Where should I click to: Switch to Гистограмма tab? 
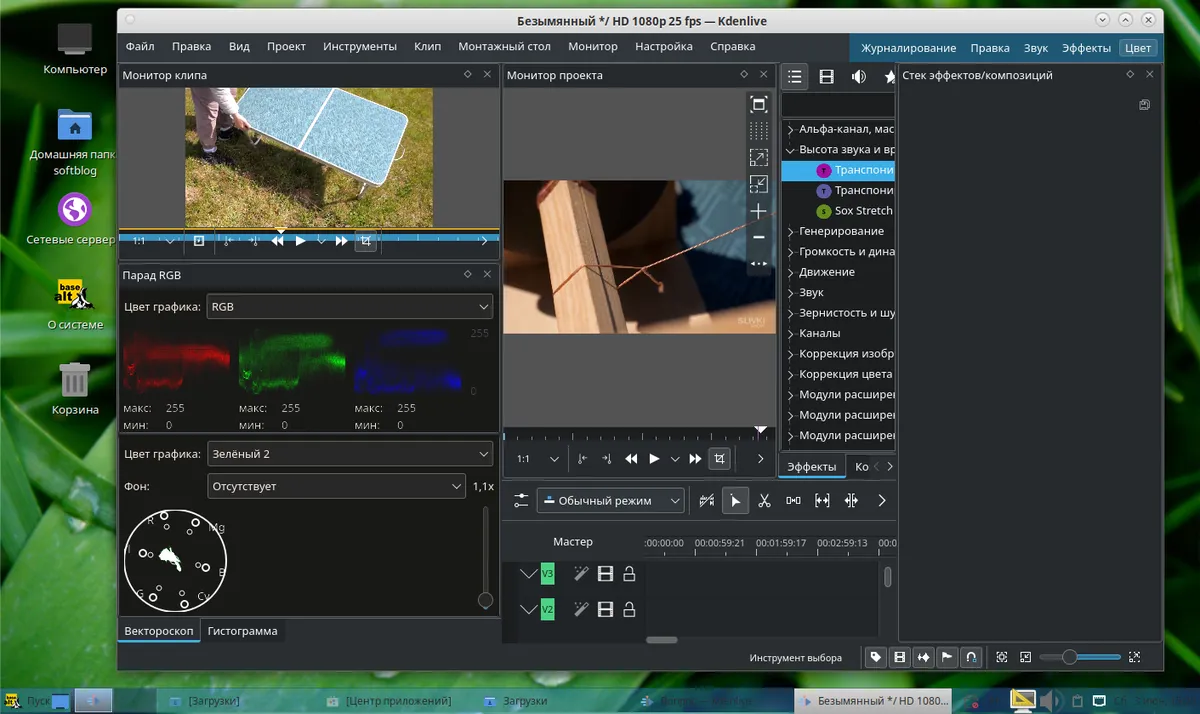tap(242, 631)
